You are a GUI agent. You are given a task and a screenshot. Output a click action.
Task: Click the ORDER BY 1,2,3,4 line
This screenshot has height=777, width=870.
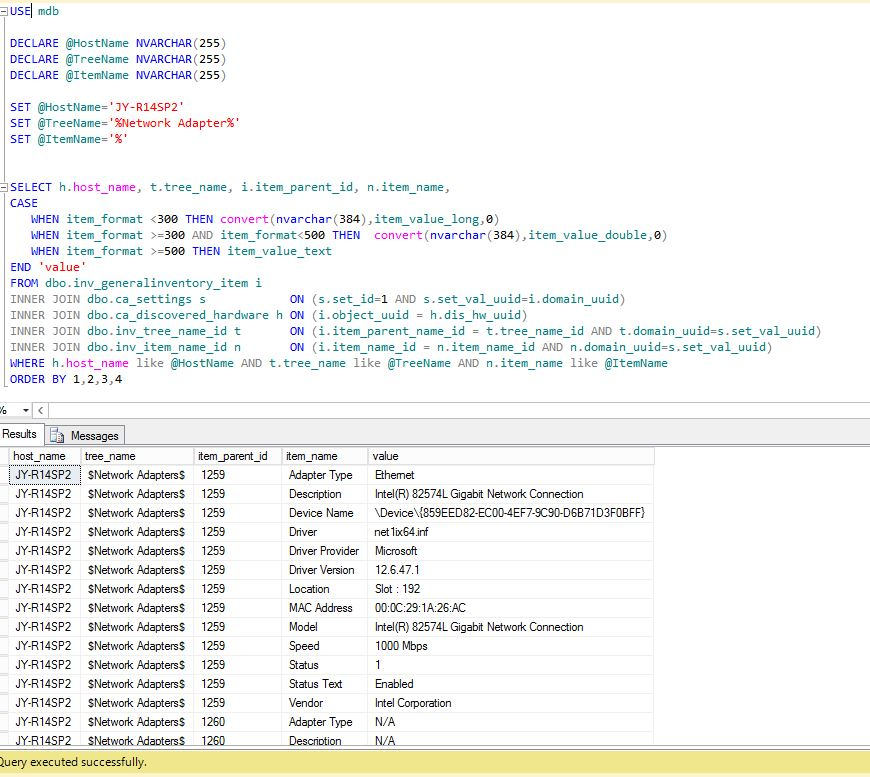66,379
